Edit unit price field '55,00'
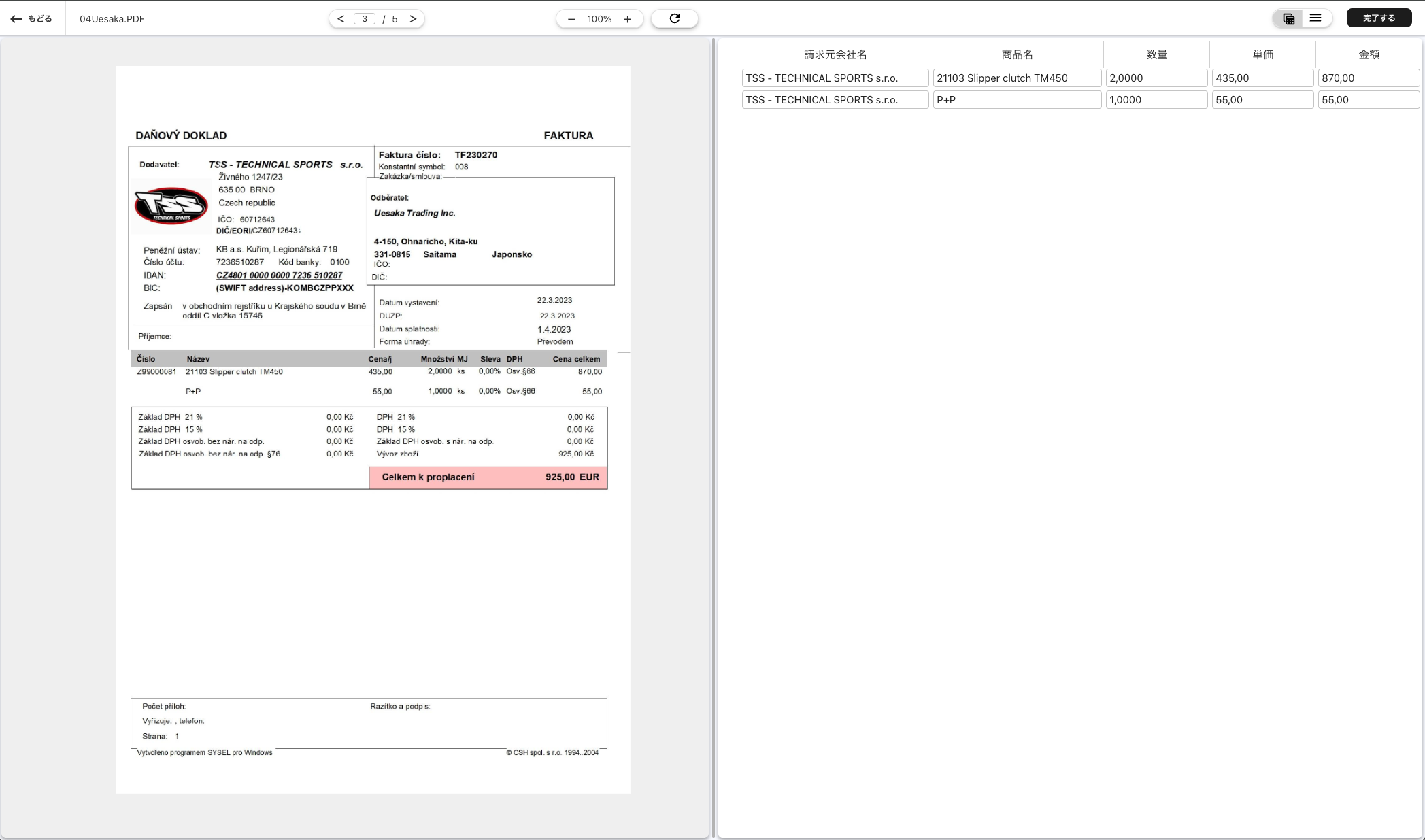This screenshot has height=840, width=1425. (x=1262, y=100)
